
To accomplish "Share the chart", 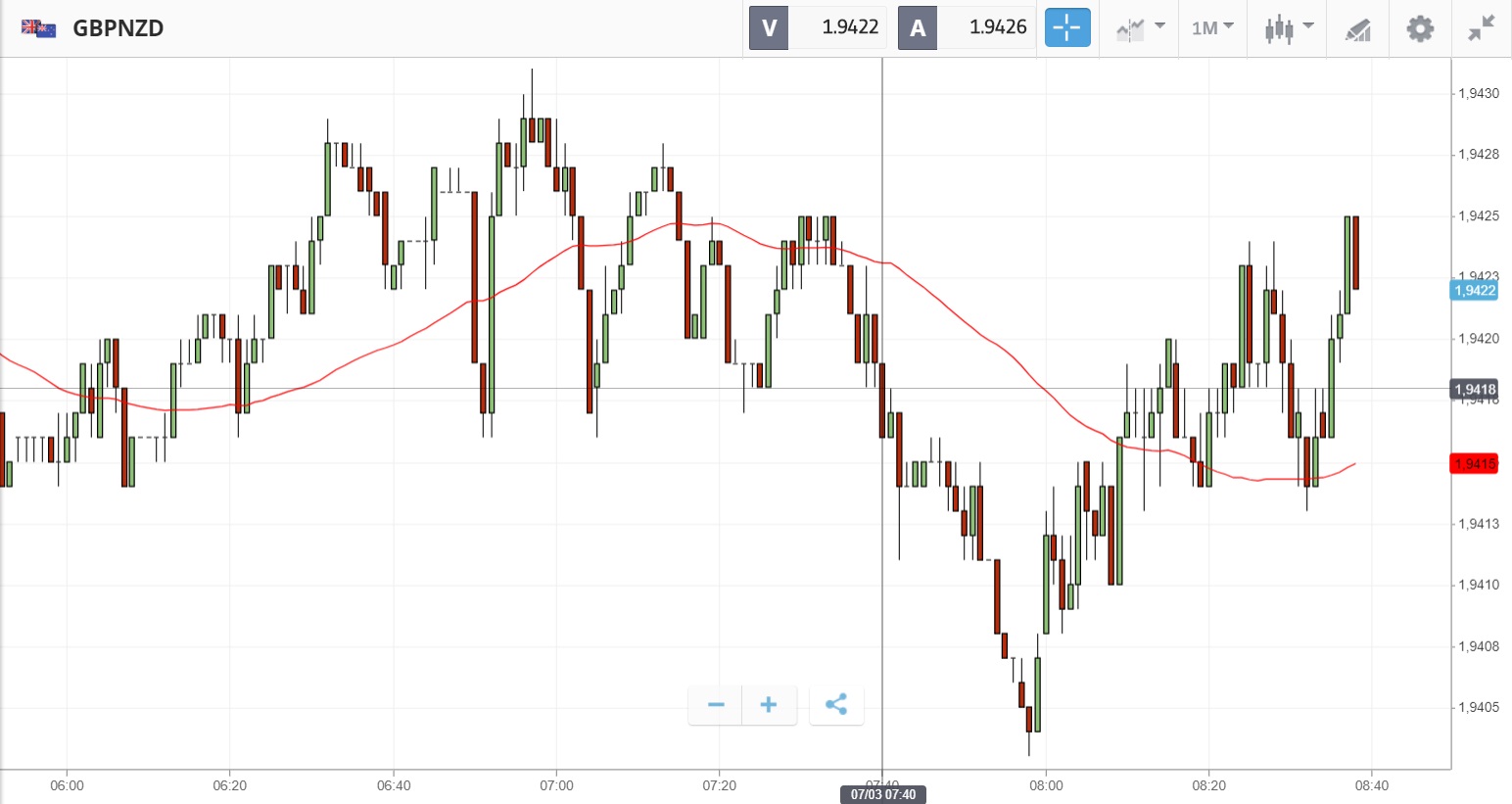I will pos(836,705).
